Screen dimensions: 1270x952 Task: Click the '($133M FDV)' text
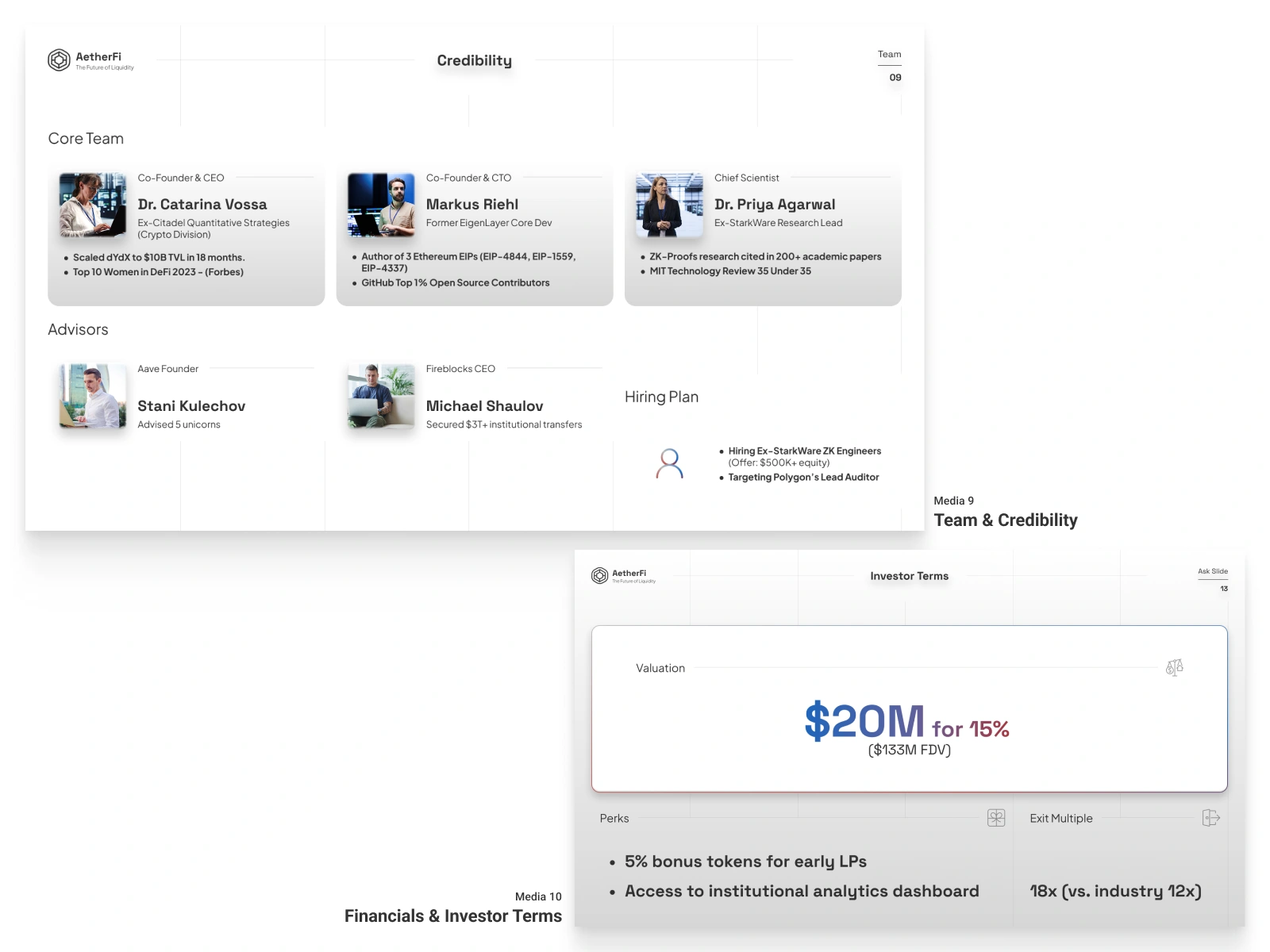(x=910, y=750)
